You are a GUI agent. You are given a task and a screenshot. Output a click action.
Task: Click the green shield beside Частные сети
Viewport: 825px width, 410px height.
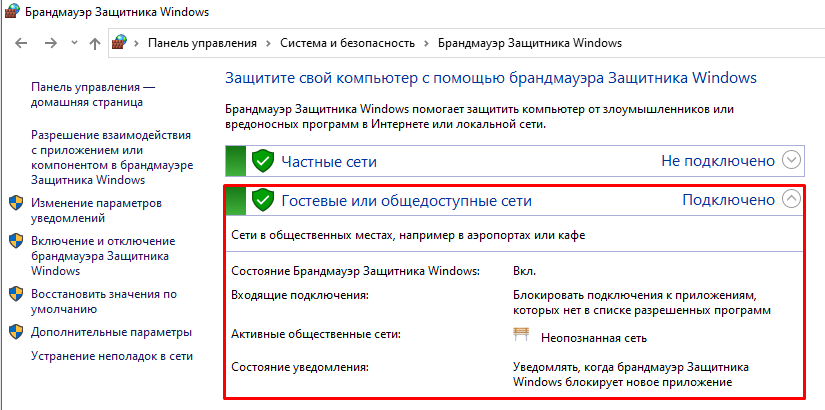[262, 160]
